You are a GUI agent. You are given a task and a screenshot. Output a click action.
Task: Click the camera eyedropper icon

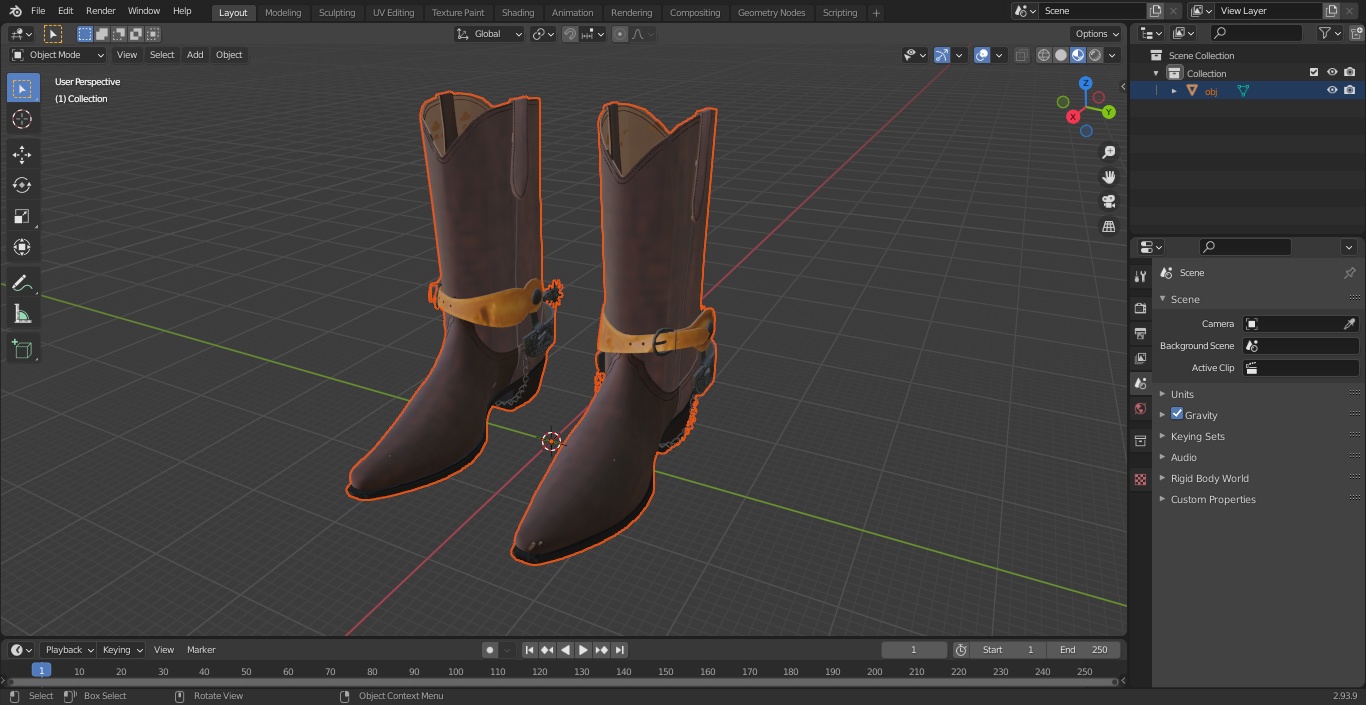pos(1349,324)
